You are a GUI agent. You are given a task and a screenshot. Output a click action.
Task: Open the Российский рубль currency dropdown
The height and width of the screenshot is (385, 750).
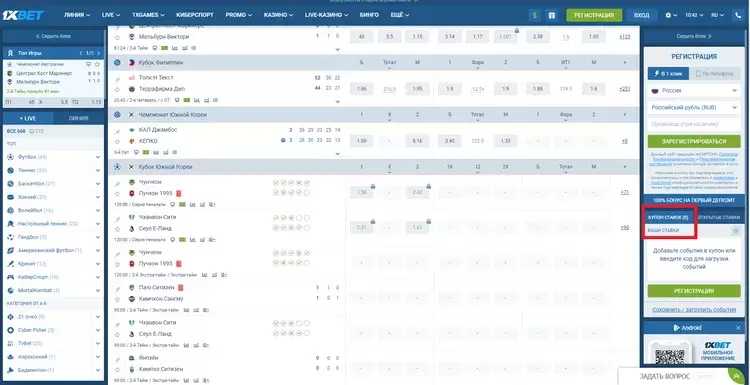(x=694, y=108)
